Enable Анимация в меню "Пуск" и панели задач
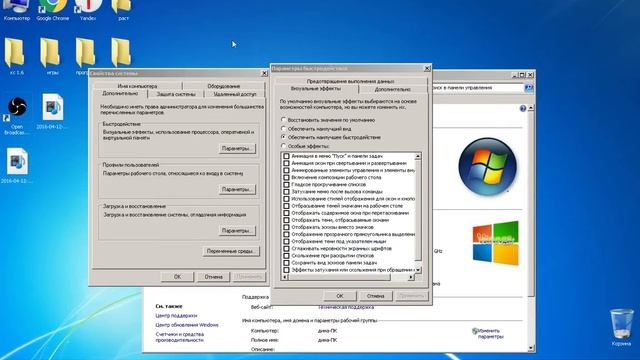The width and height of the screenshot is (640, 360). click(287, 156)
